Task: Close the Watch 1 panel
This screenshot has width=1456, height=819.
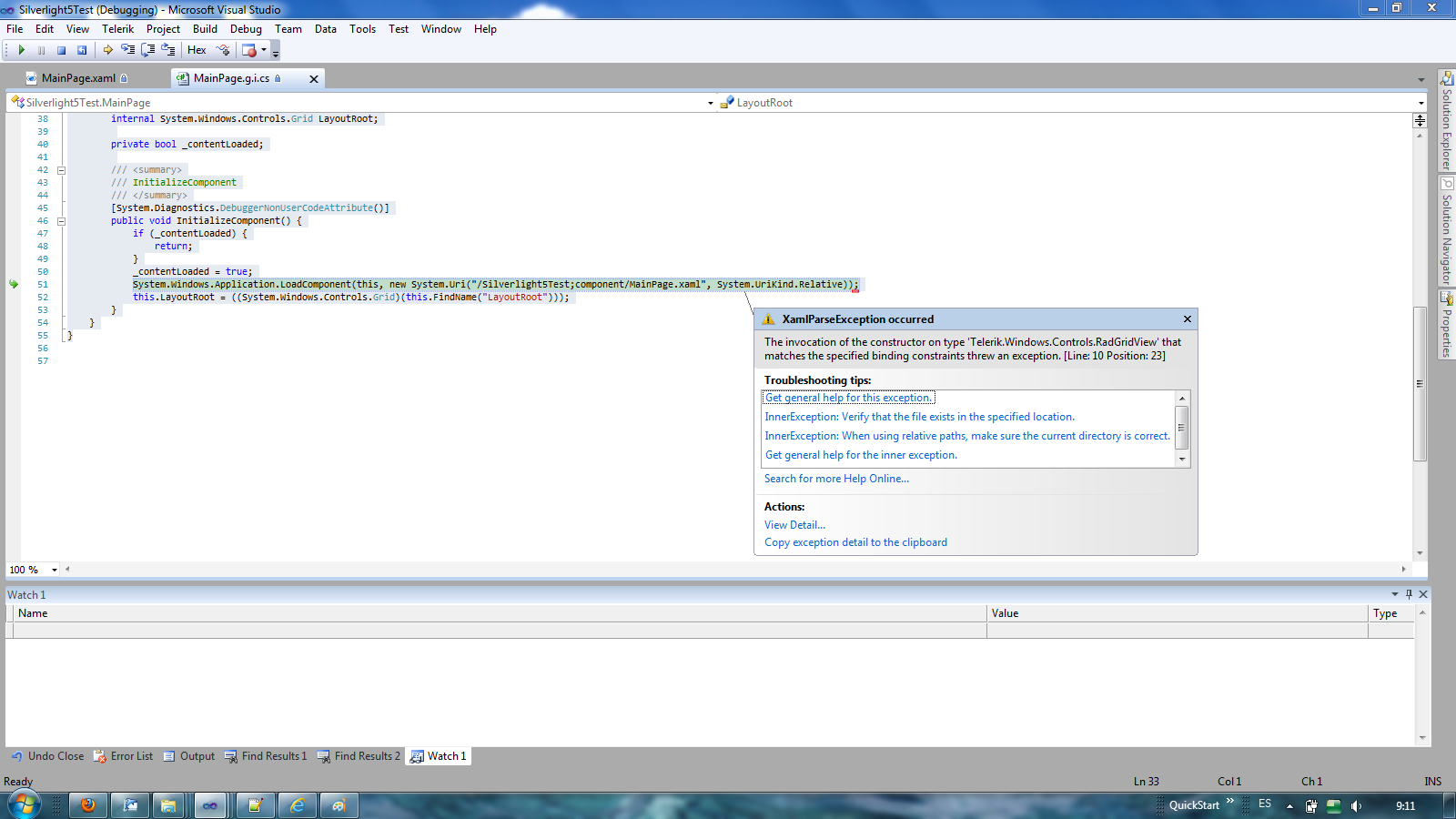Action: 1423,594
